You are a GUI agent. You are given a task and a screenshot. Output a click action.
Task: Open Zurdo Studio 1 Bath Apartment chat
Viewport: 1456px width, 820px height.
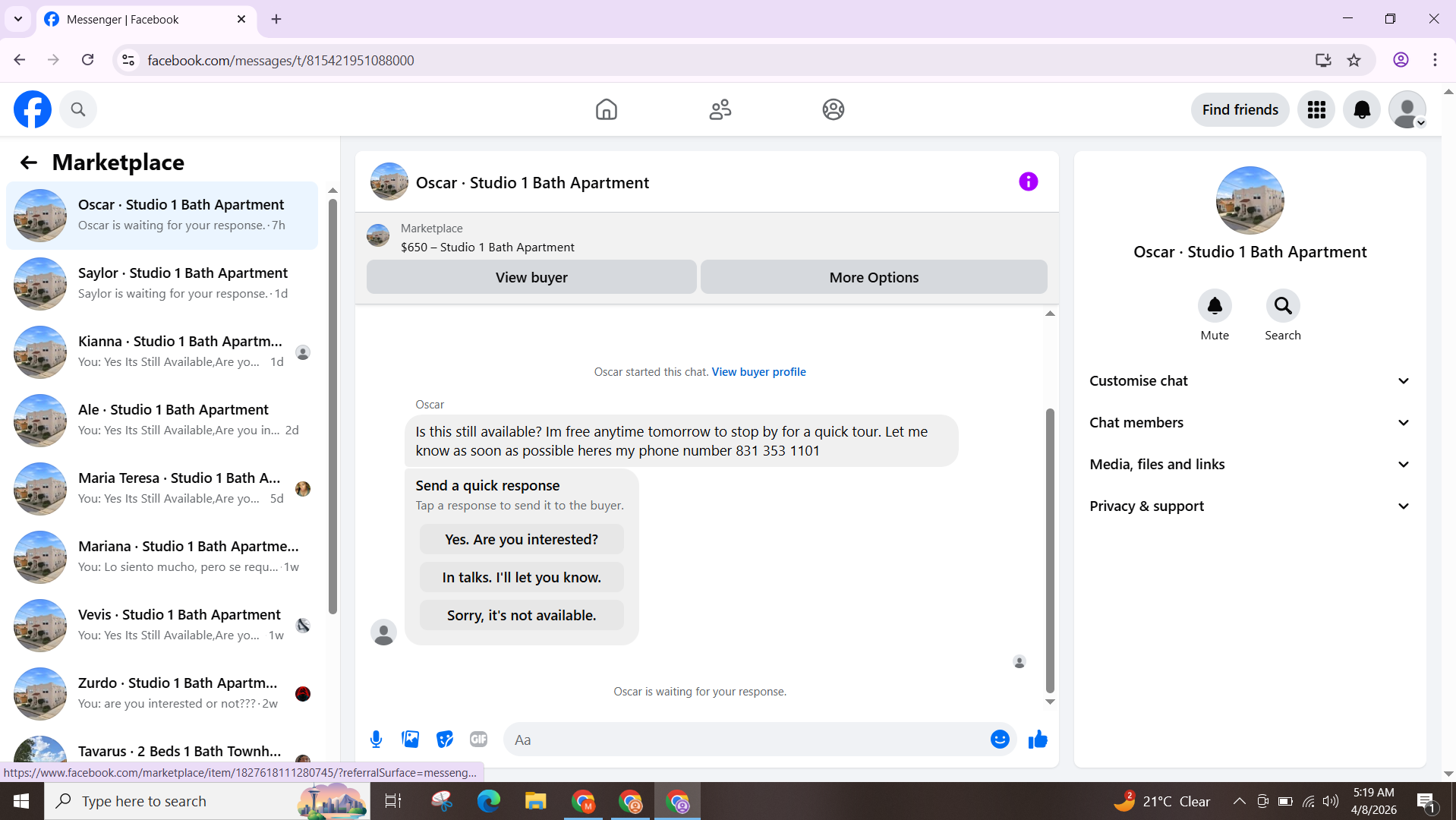[162, 693]
